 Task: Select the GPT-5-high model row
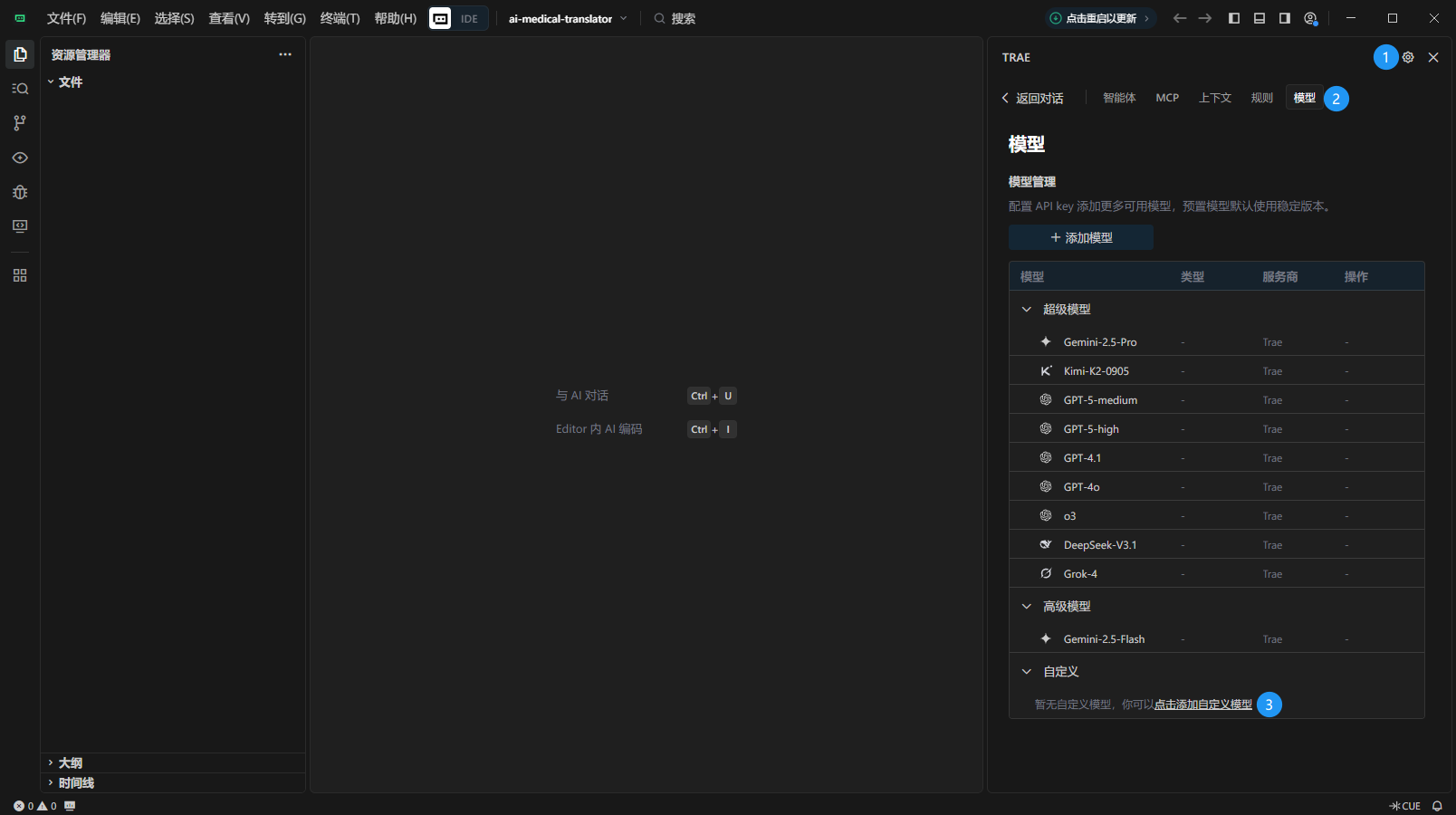[x=1217, y=428]
